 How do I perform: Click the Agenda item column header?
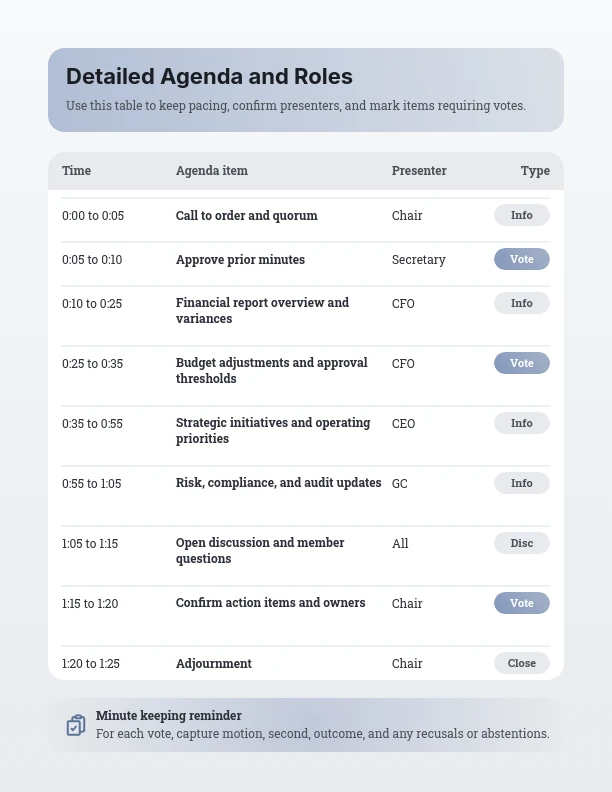[212, 171]
